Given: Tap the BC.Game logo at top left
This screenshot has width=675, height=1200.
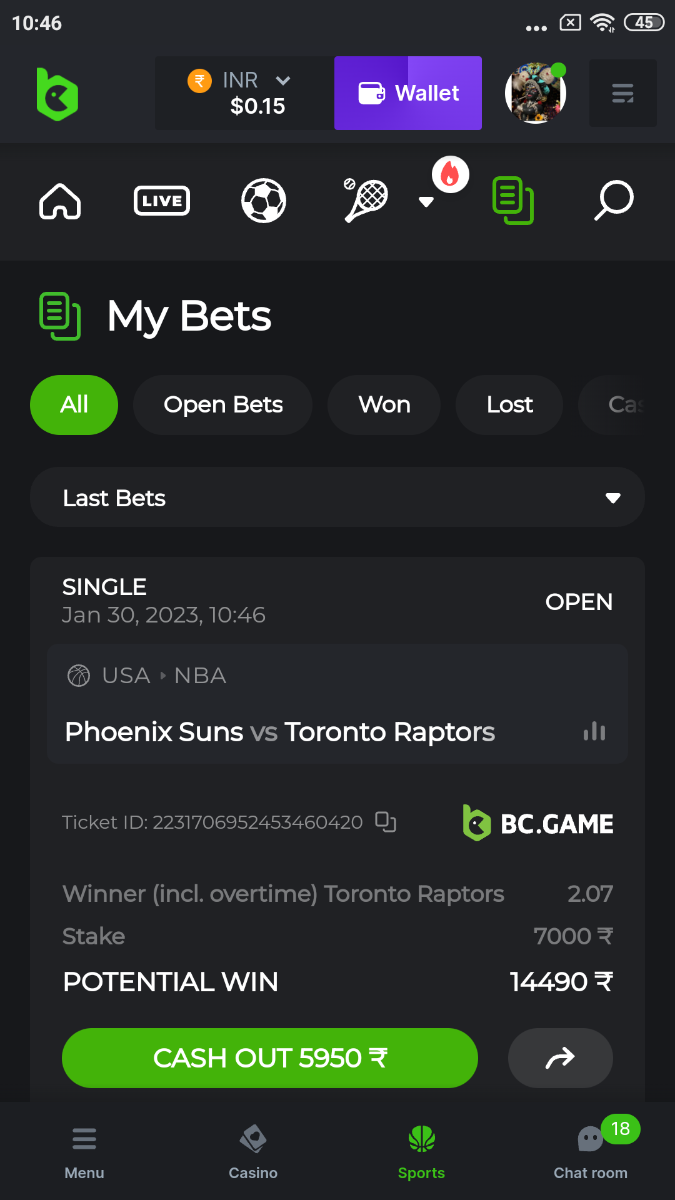Looking at the screenshot, I should click(x=57, y=94).
